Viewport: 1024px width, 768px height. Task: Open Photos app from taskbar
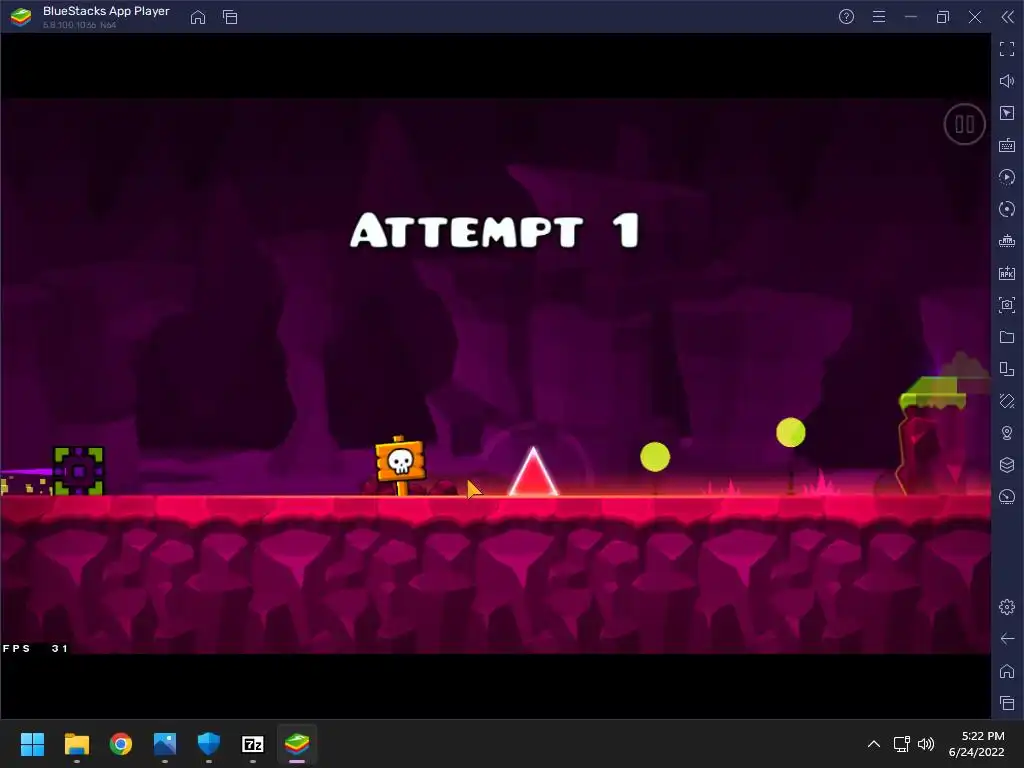[x=165, y=744]
